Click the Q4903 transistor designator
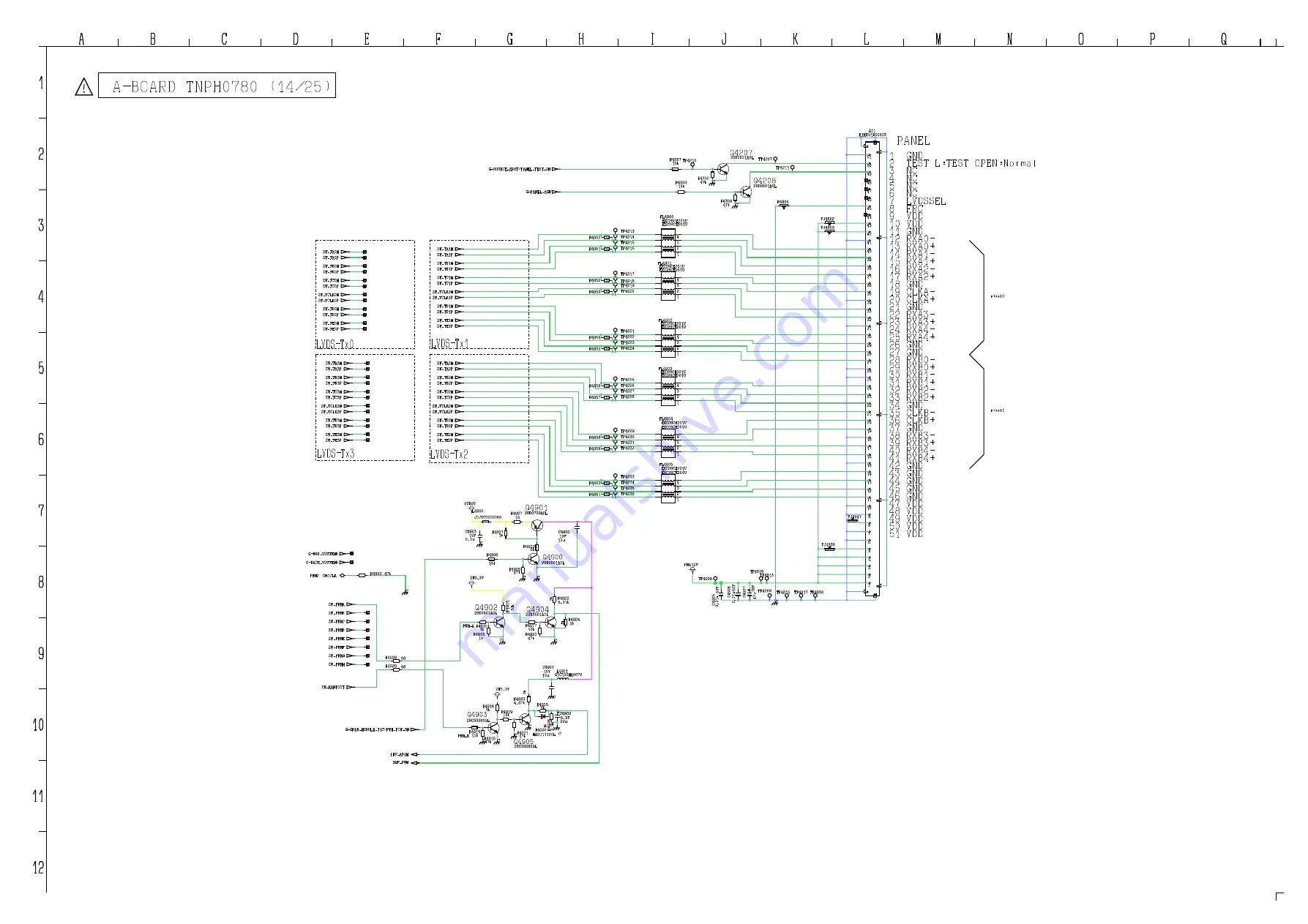 pos(477,715)
